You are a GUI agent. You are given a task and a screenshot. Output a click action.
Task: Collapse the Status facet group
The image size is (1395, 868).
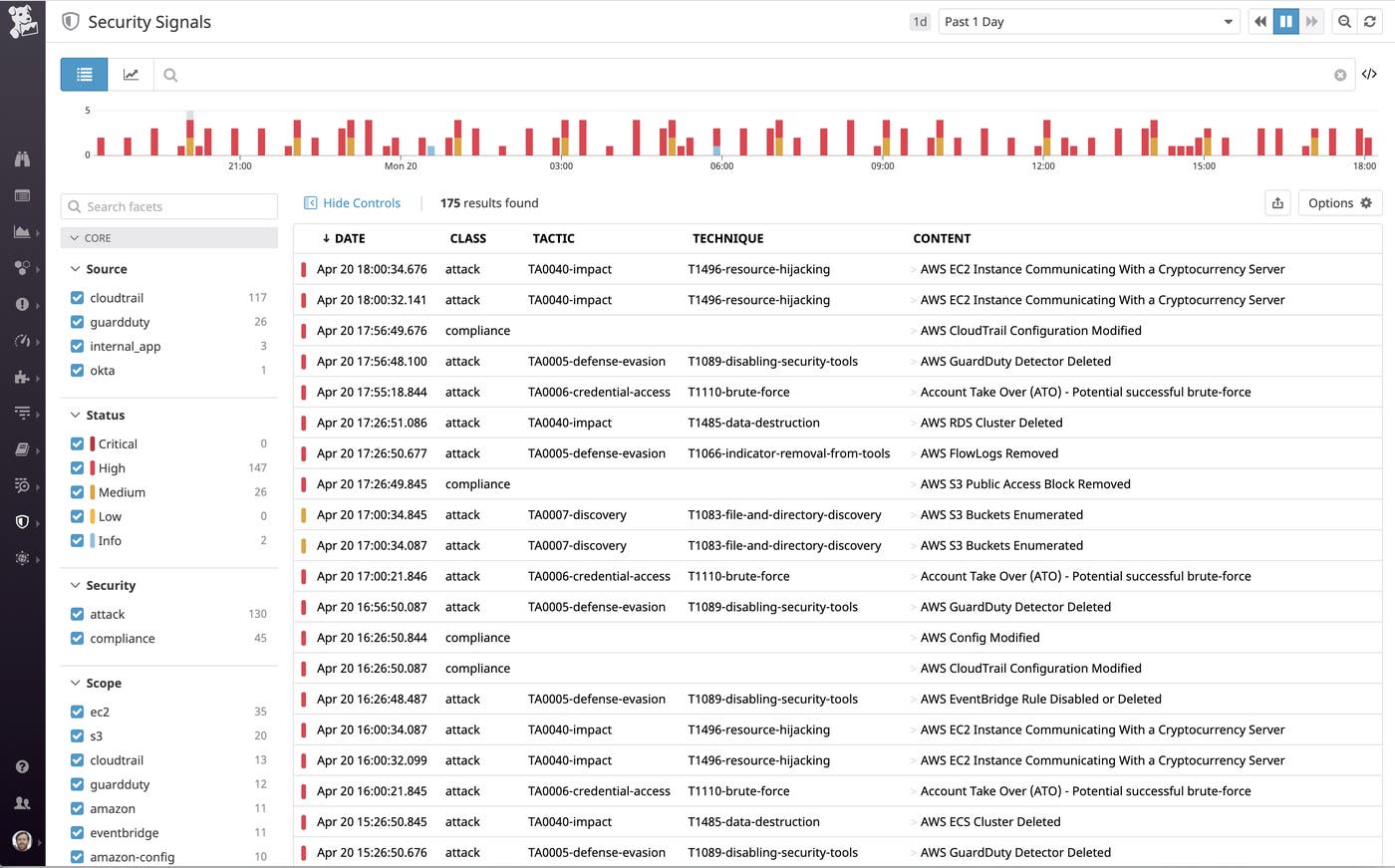click(76, 416)
